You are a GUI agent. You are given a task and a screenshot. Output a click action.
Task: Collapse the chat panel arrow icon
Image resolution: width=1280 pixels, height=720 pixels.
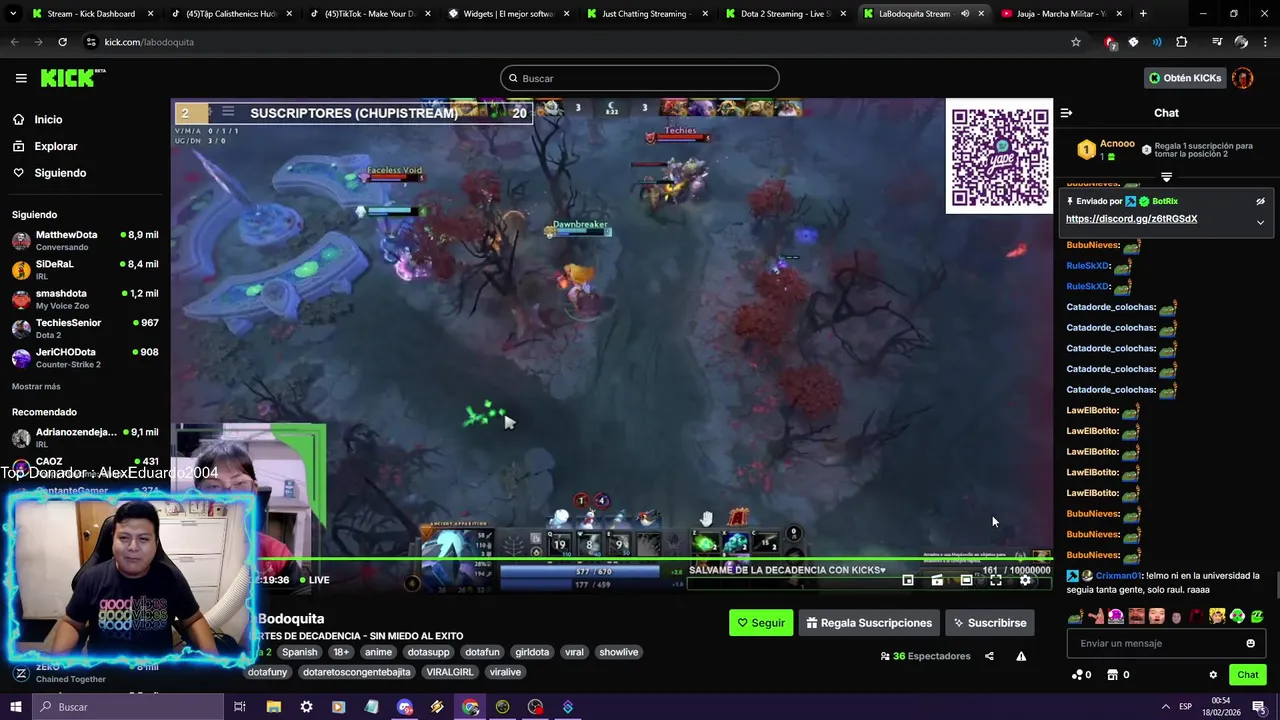[x=1066, y=113]
